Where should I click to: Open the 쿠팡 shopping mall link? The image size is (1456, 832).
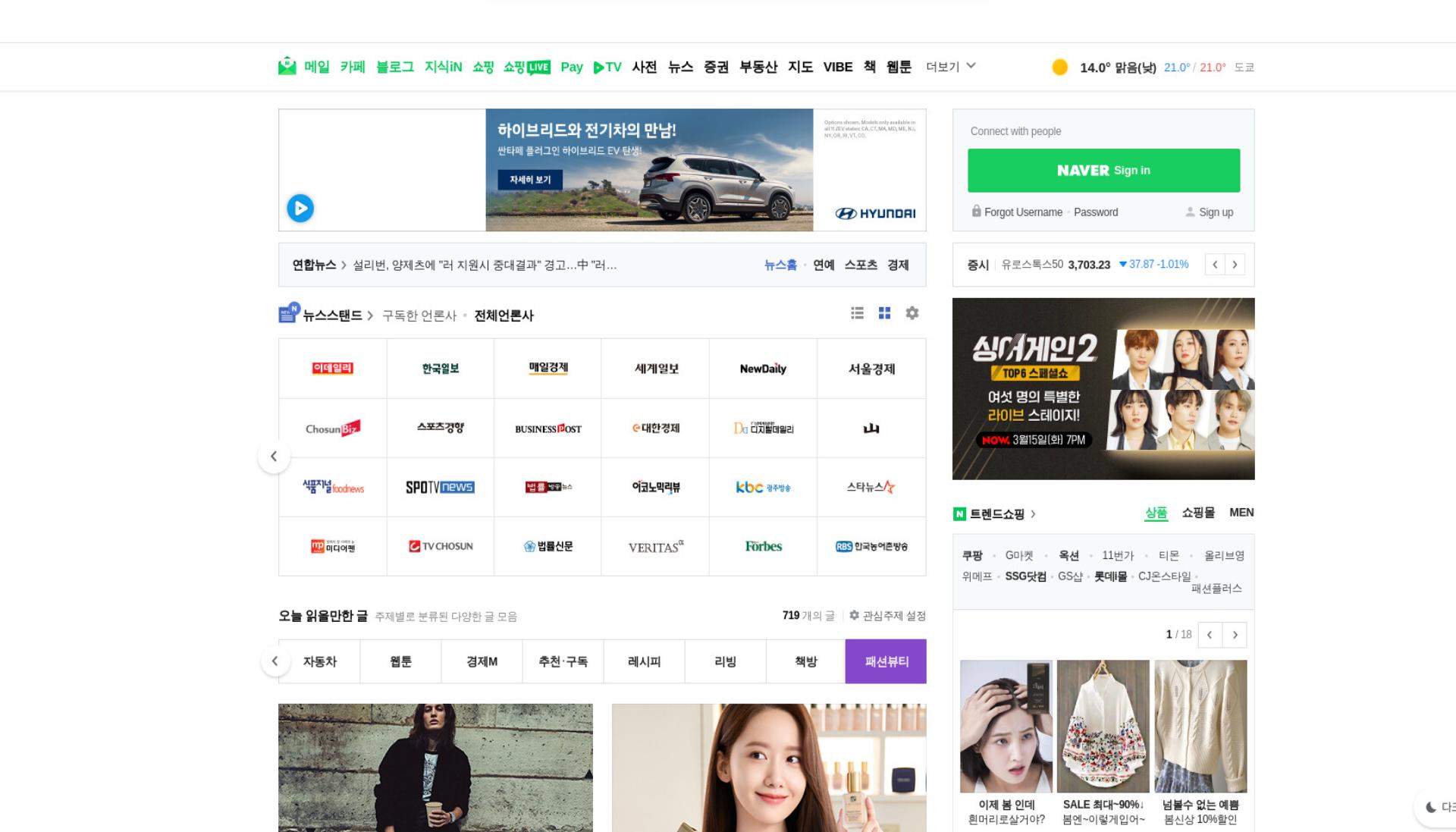click(x=972, y=556)
